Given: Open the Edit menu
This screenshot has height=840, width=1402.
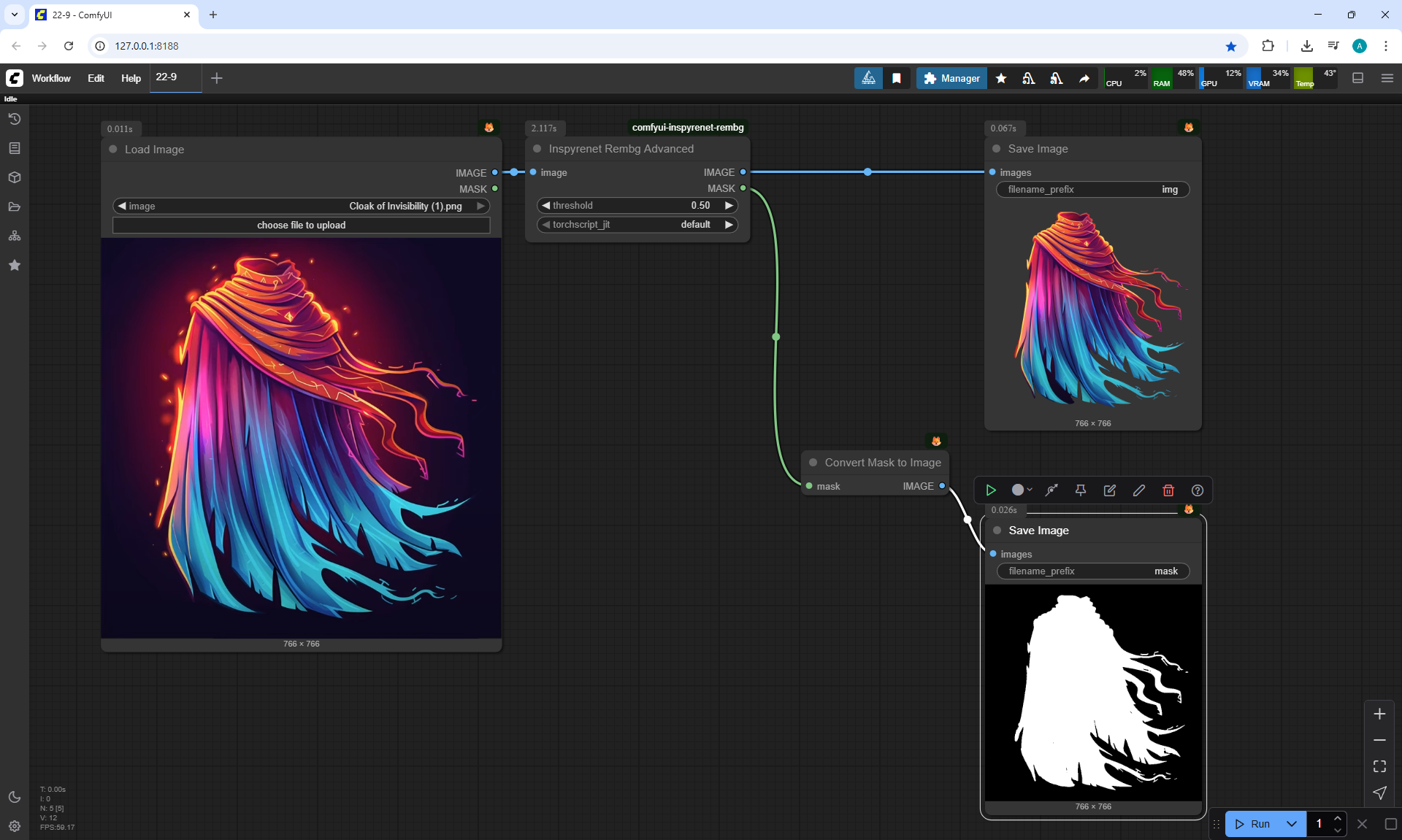Looking at the screenshot, I should (x=96, y=78).
